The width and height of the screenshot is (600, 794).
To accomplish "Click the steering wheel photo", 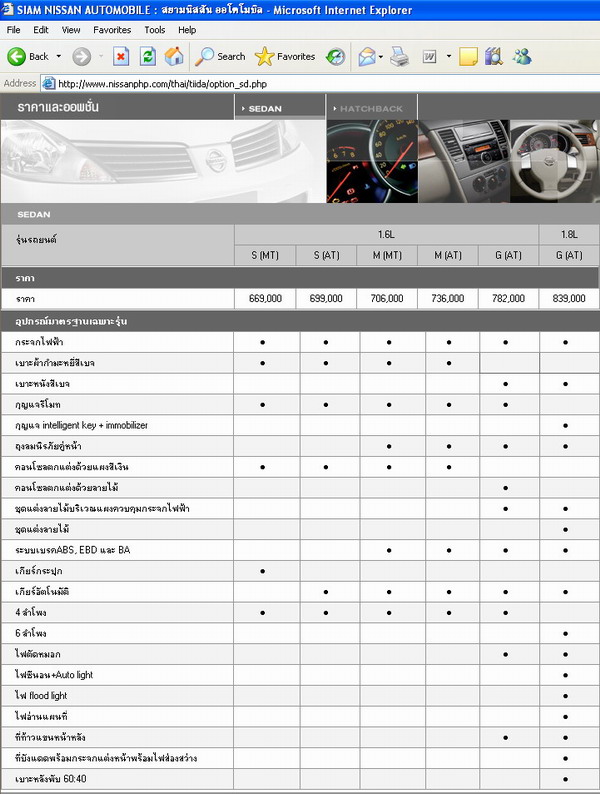I will (555, 162).
